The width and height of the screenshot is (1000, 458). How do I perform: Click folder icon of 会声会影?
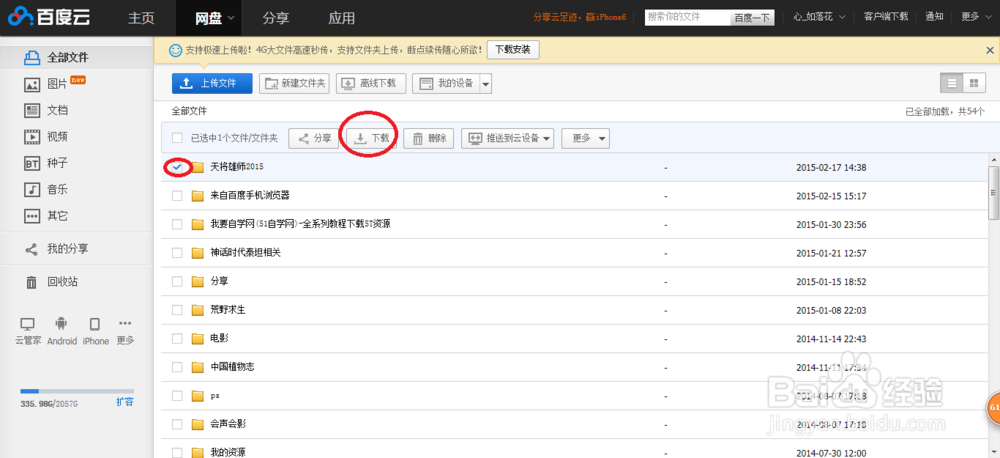point(198,424)
